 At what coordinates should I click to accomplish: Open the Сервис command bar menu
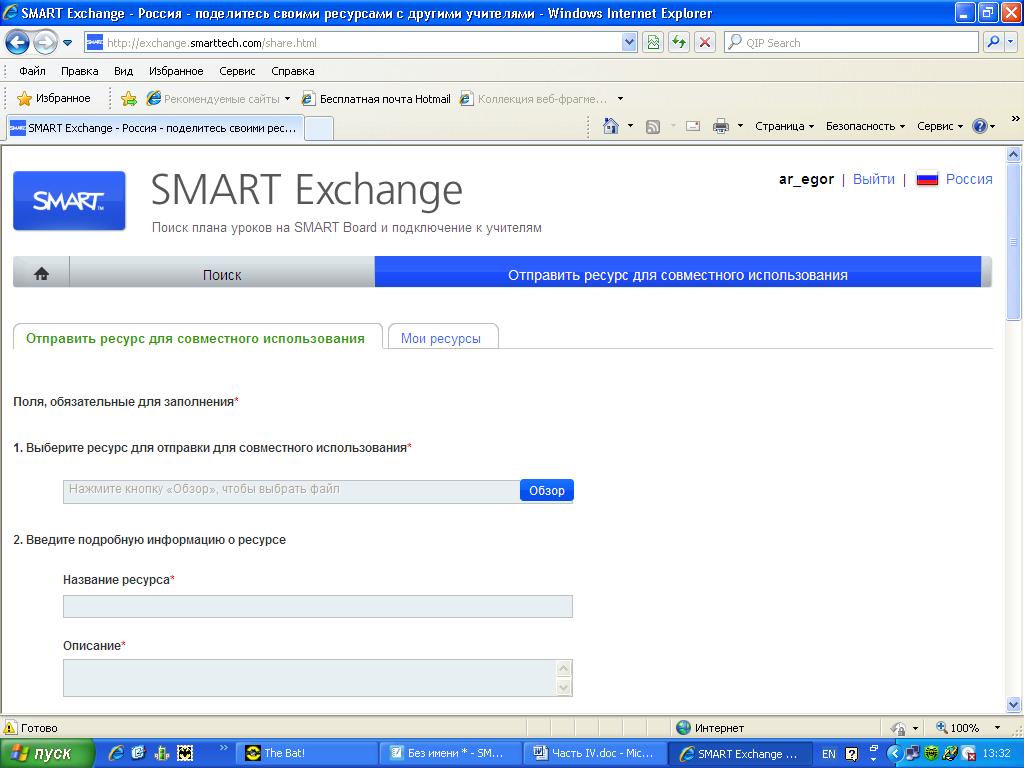(940, 126)
